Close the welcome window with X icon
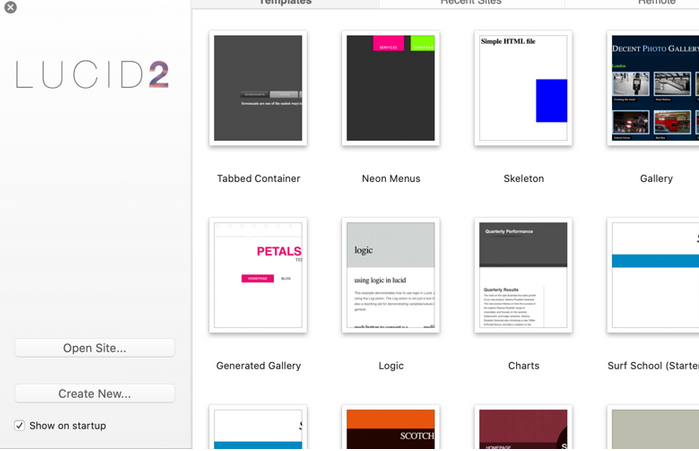 [x=10, y=7]
